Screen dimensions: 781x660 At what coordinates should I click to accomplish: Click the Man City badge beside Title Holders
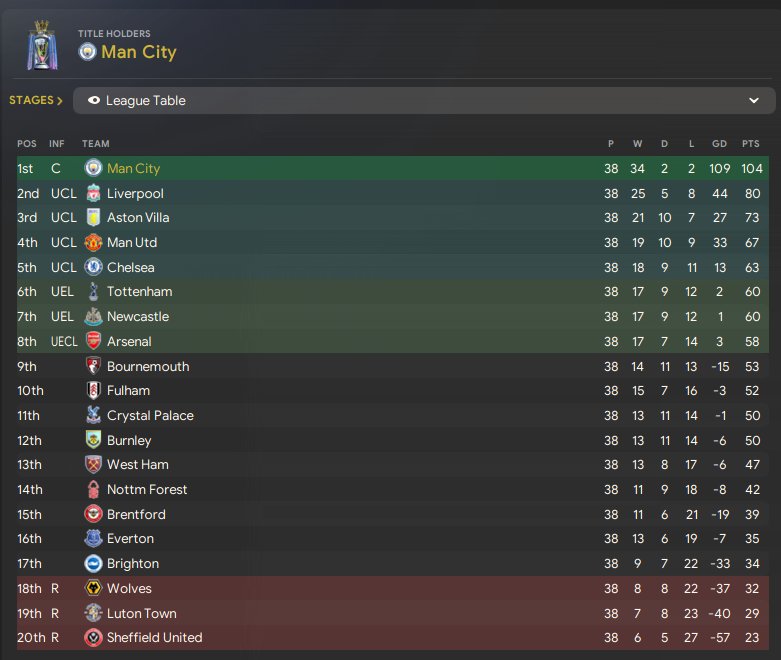point(87,52)
